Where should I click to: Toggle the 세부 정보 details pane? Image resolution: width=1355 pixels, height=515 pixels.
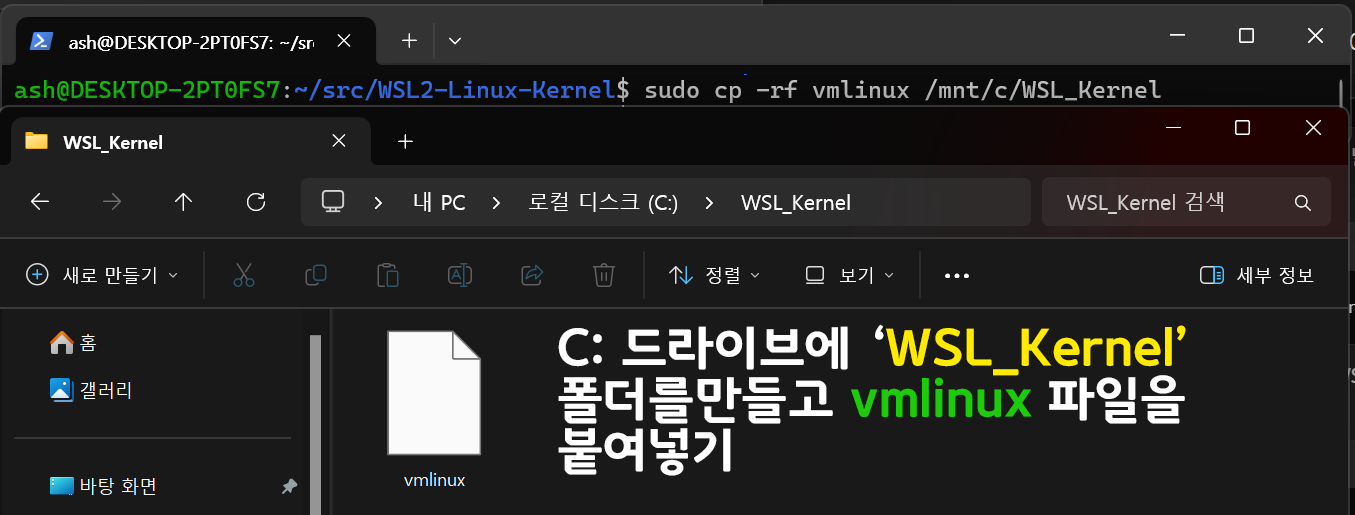[x=1257, y=275]
